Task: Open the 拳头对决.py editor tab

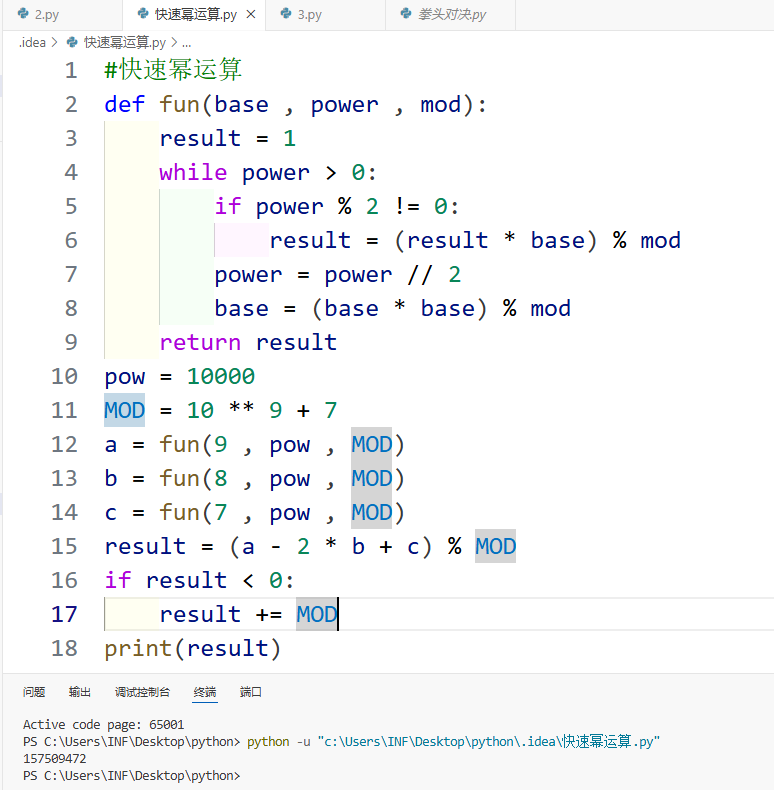Action: coord(450,15)
